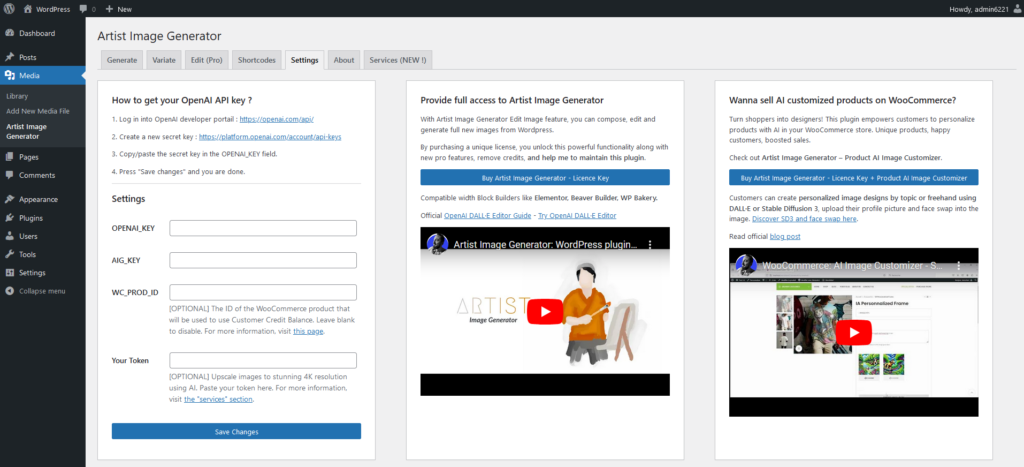The image size is (1024, 467).
Task: Open the WooCommerce video three-dot options menu
Action: (x=959, y=266)
